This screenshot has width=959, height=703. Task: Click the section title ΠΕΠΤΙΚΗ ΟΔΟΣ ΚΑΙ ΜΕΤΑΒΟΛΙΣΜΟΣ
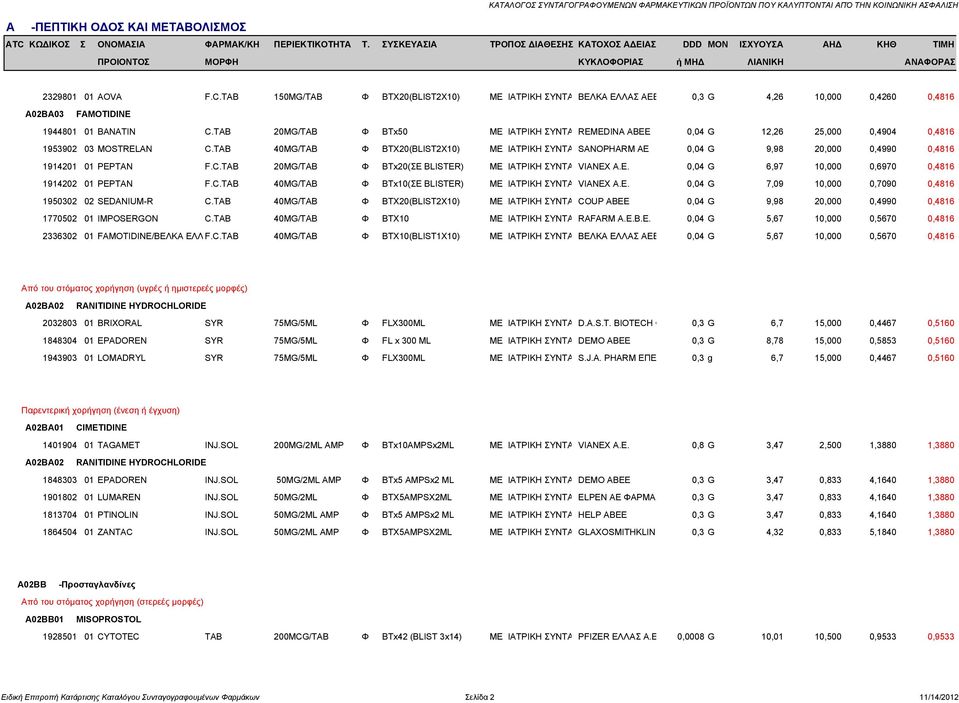[x=140, y=27]
